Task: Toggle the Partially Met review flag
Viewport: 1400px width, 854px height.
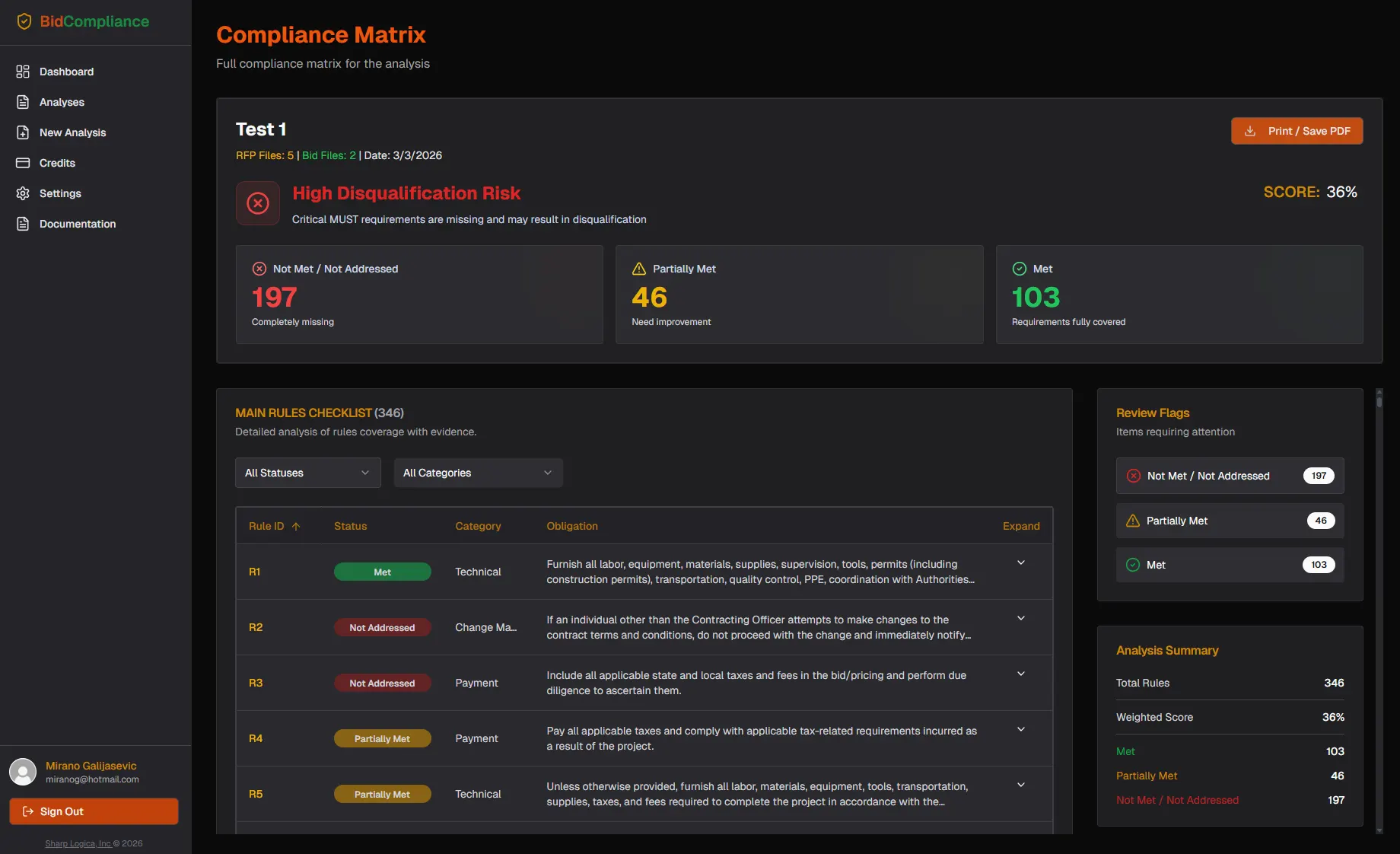Action: tap(1229, 521)
